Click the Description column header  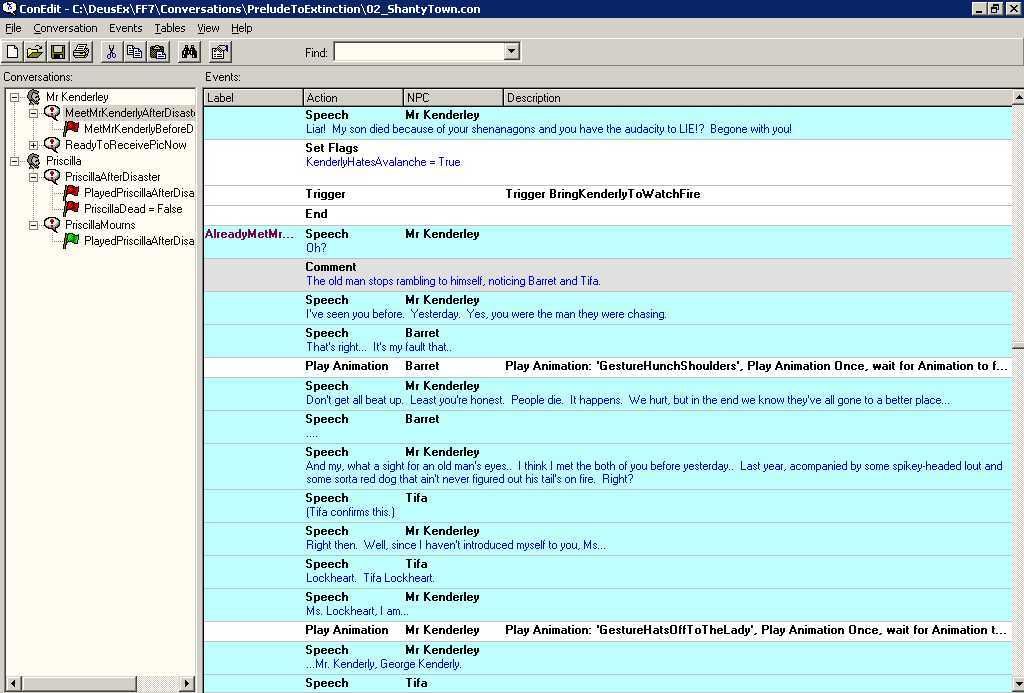coord(758,98)
